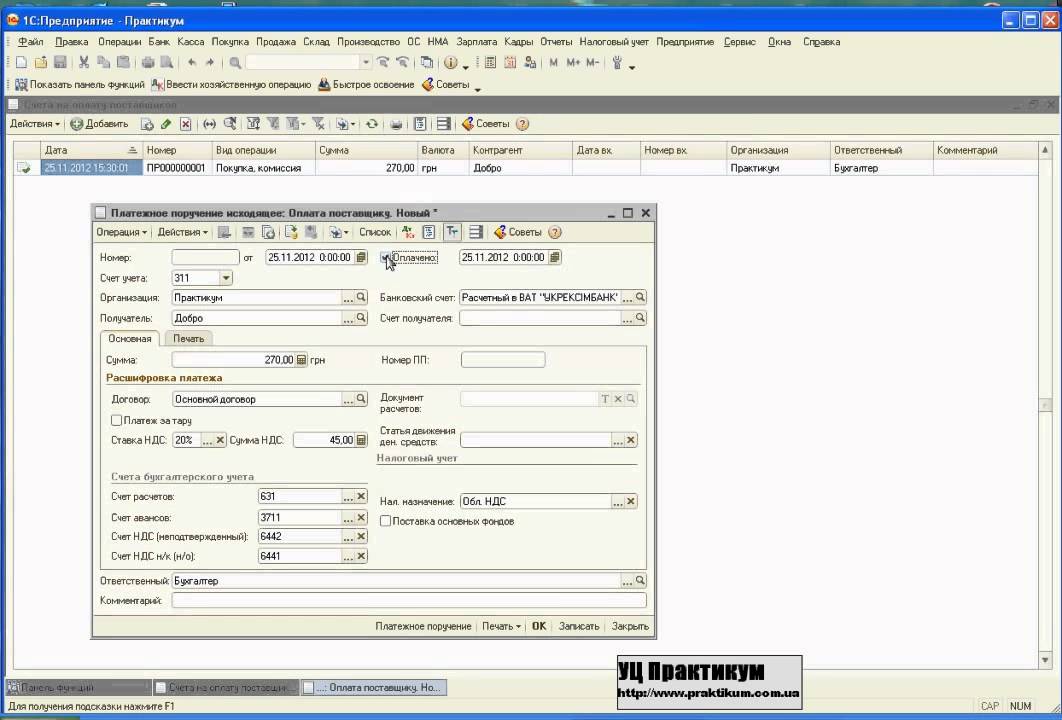1062x720 pixels.
Task: Click the M+ memory button in toolbar
Action: coord(573,63)
